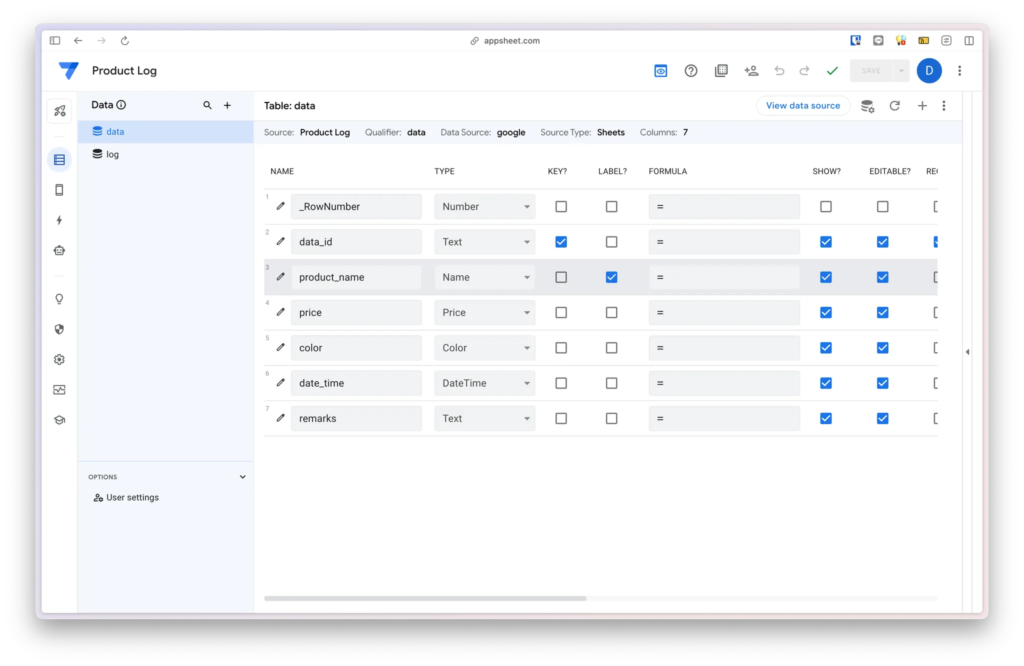Click the color column name field
This screenshot has width=1024, height=666.
coord(356,347)
